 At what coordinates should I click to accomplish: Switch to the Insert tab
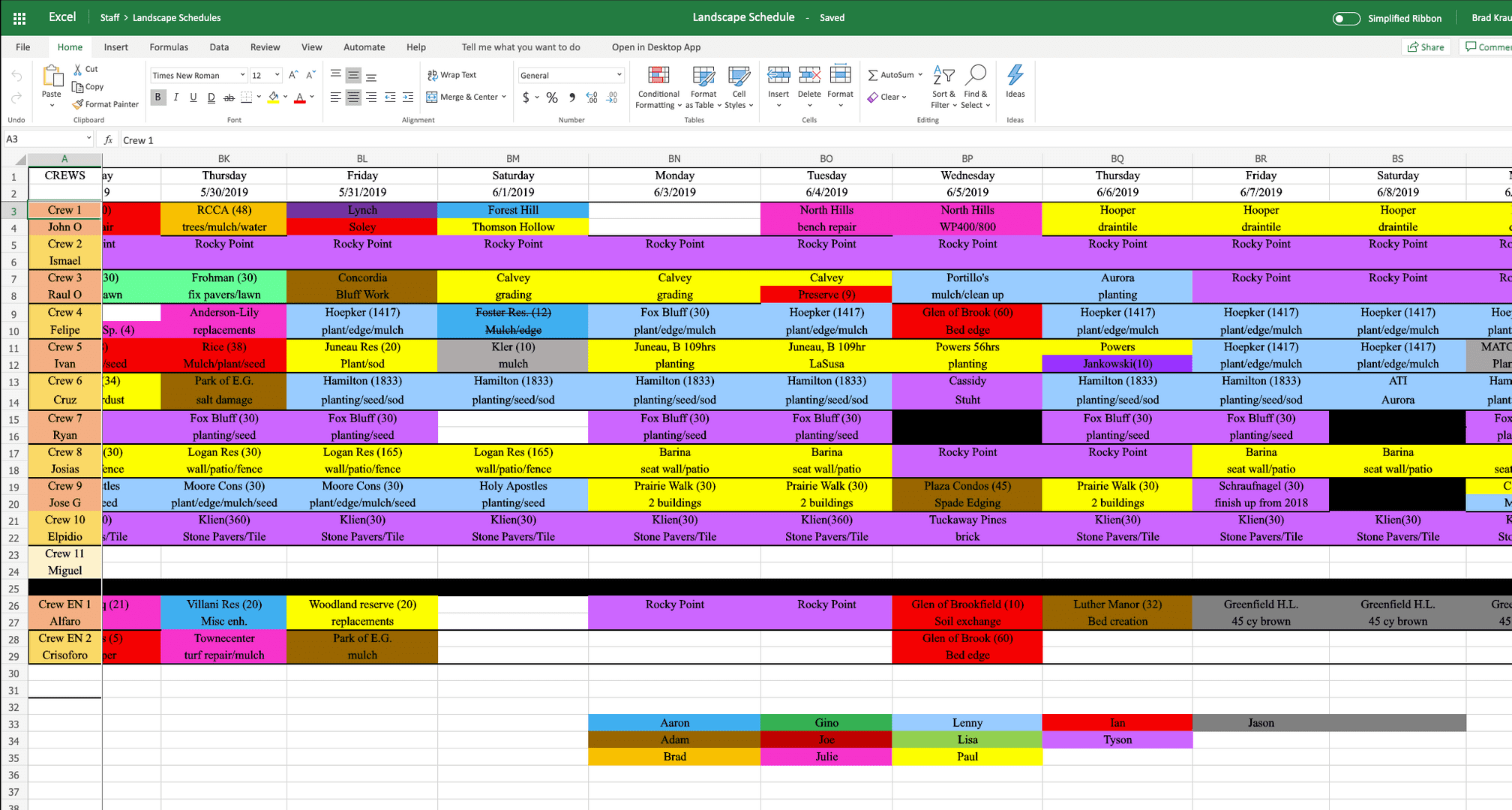click(115, 47)
